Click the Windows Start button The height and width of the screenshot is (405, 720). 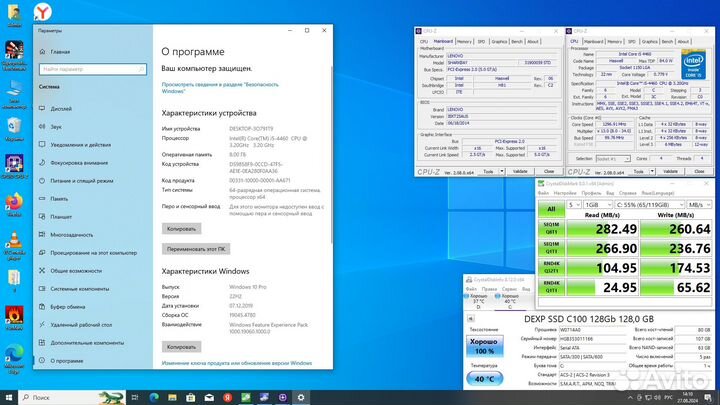[9, 398]
